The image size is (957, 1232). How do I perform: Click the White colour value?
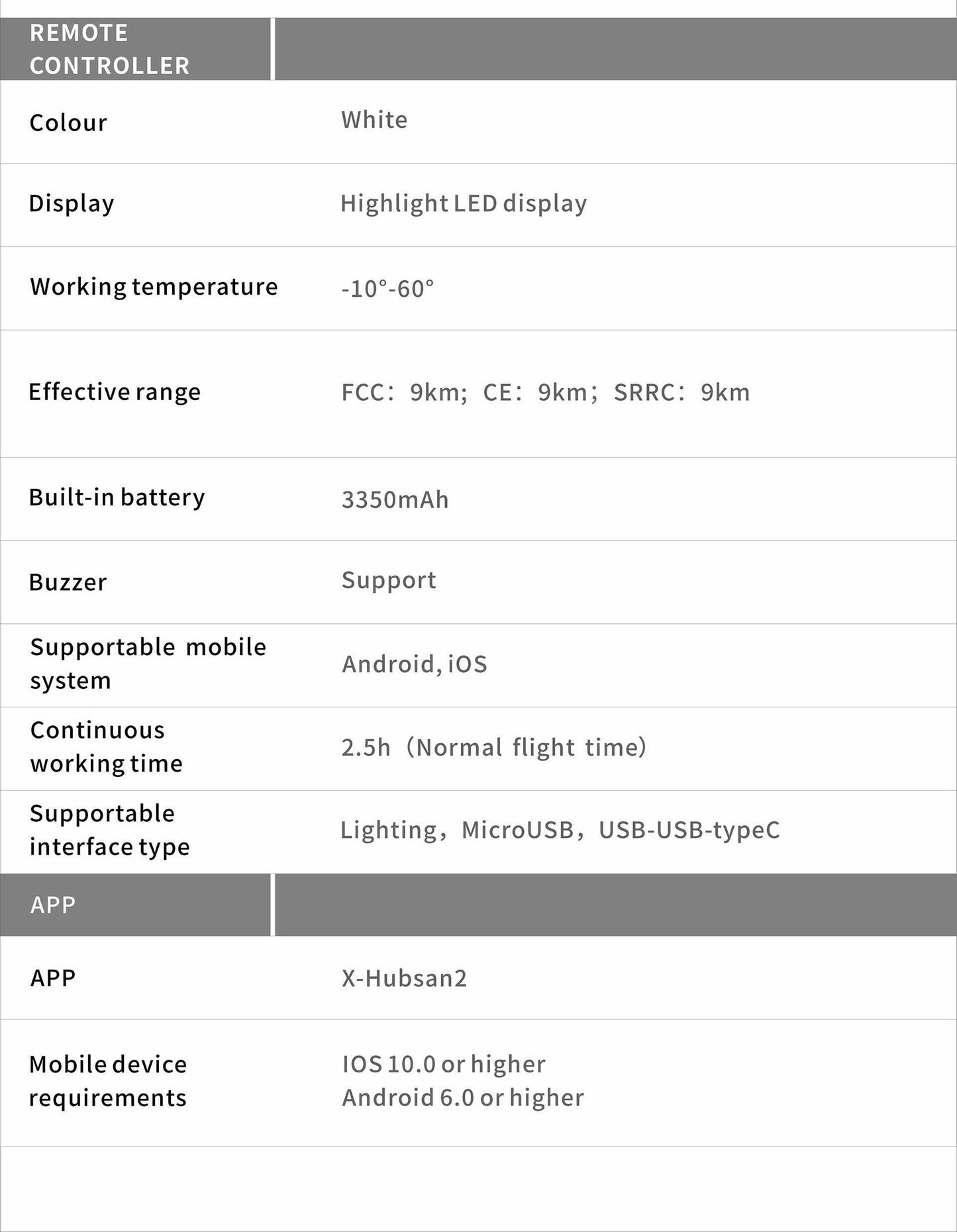pyautogui.click(x=374, y=120)
